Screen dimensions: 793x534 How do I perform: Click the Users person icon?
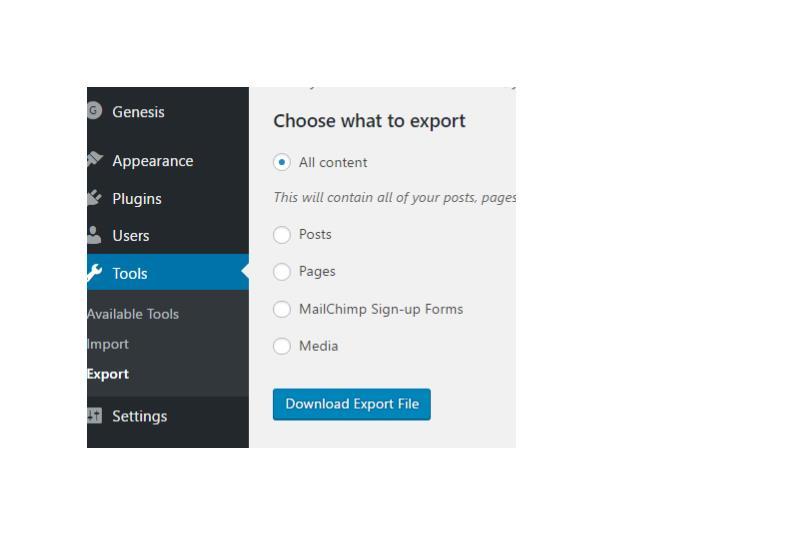(x=95, y=235)
